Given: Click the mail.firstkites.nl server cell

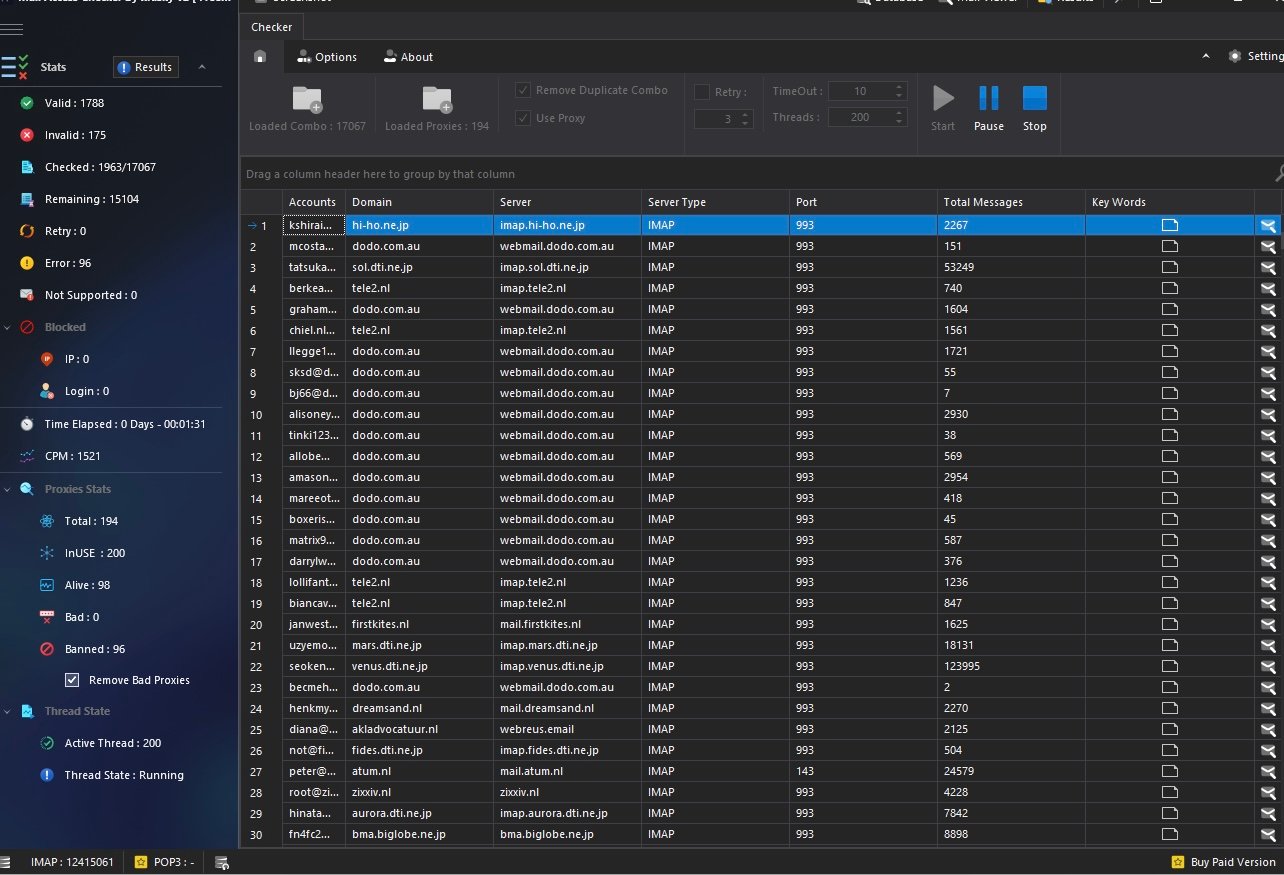Looking at the screenshot, I should 567,624.
